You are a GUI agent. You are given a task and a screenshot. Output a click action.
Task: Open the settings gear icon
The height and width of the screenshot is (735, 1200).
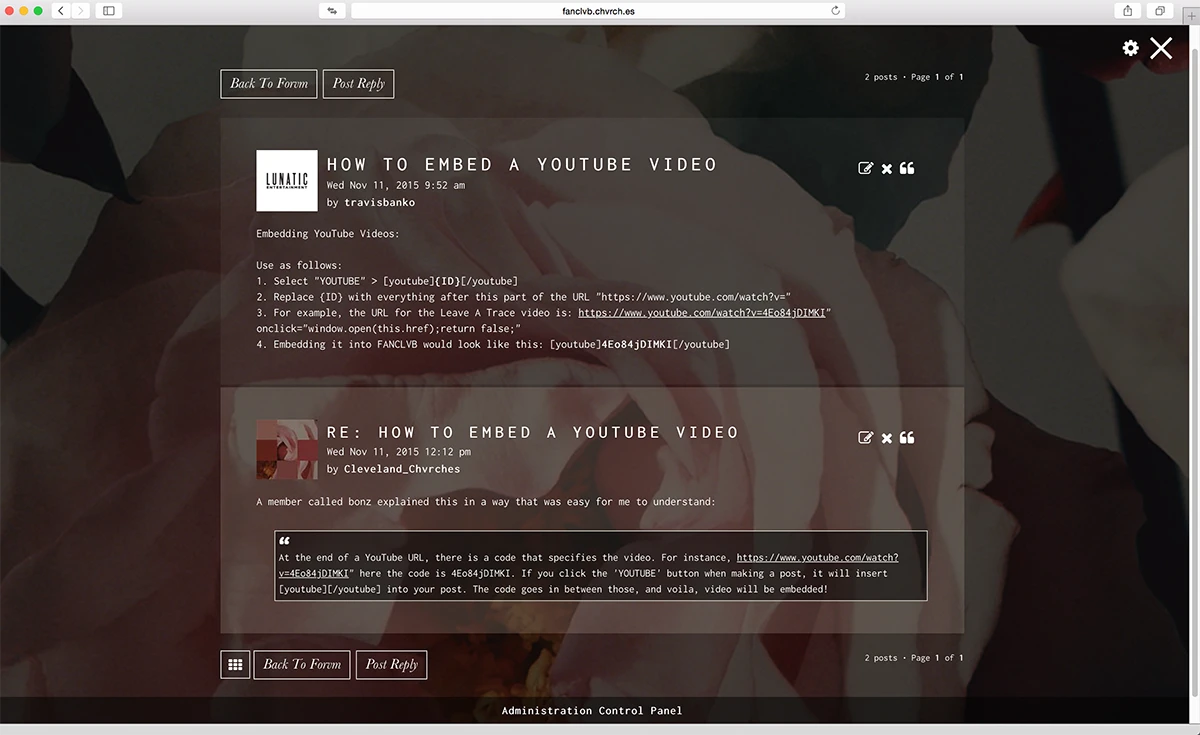point(1130,48)
